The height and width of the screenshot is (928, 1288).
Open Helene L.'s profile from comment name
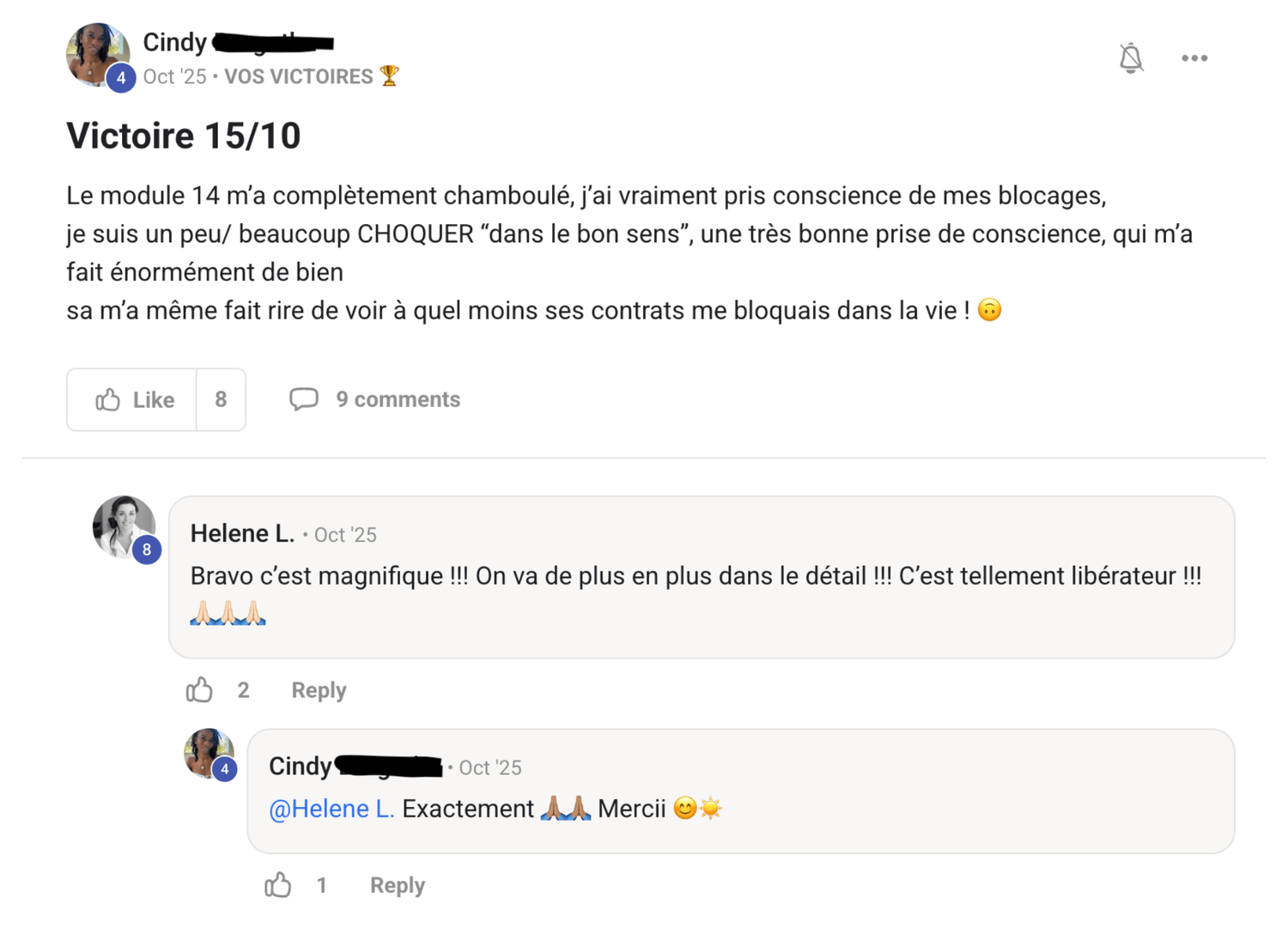[242, 534]
